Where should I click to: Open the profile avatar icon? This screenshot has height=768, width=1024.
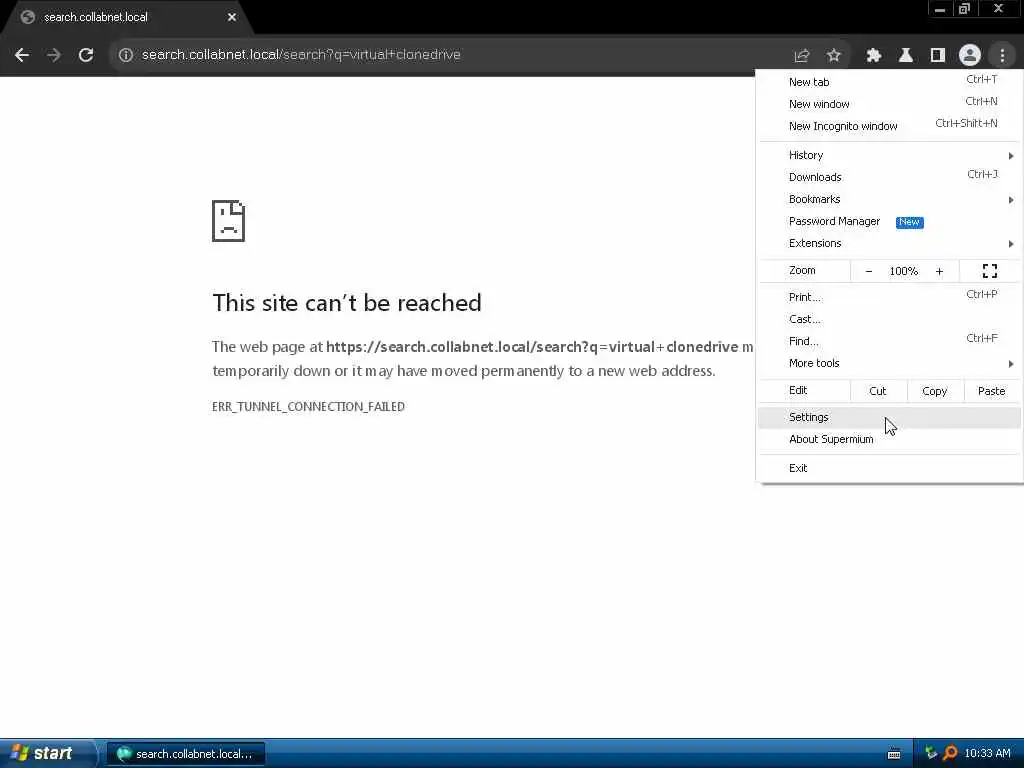(x=970, y=55)
